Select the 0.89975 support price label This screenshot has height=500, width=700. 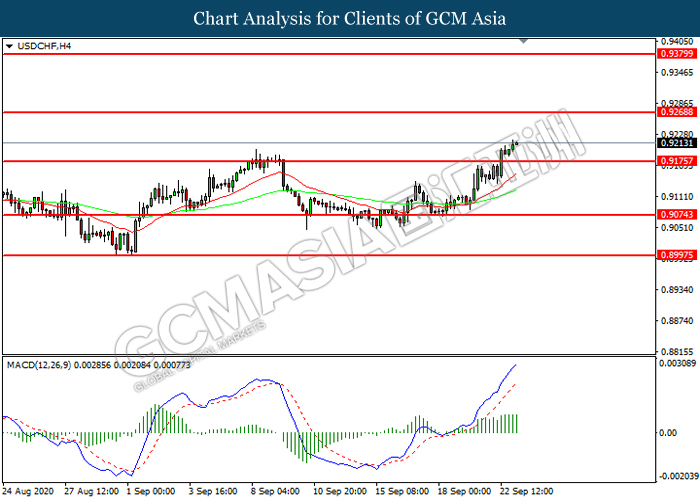(677, 255)
